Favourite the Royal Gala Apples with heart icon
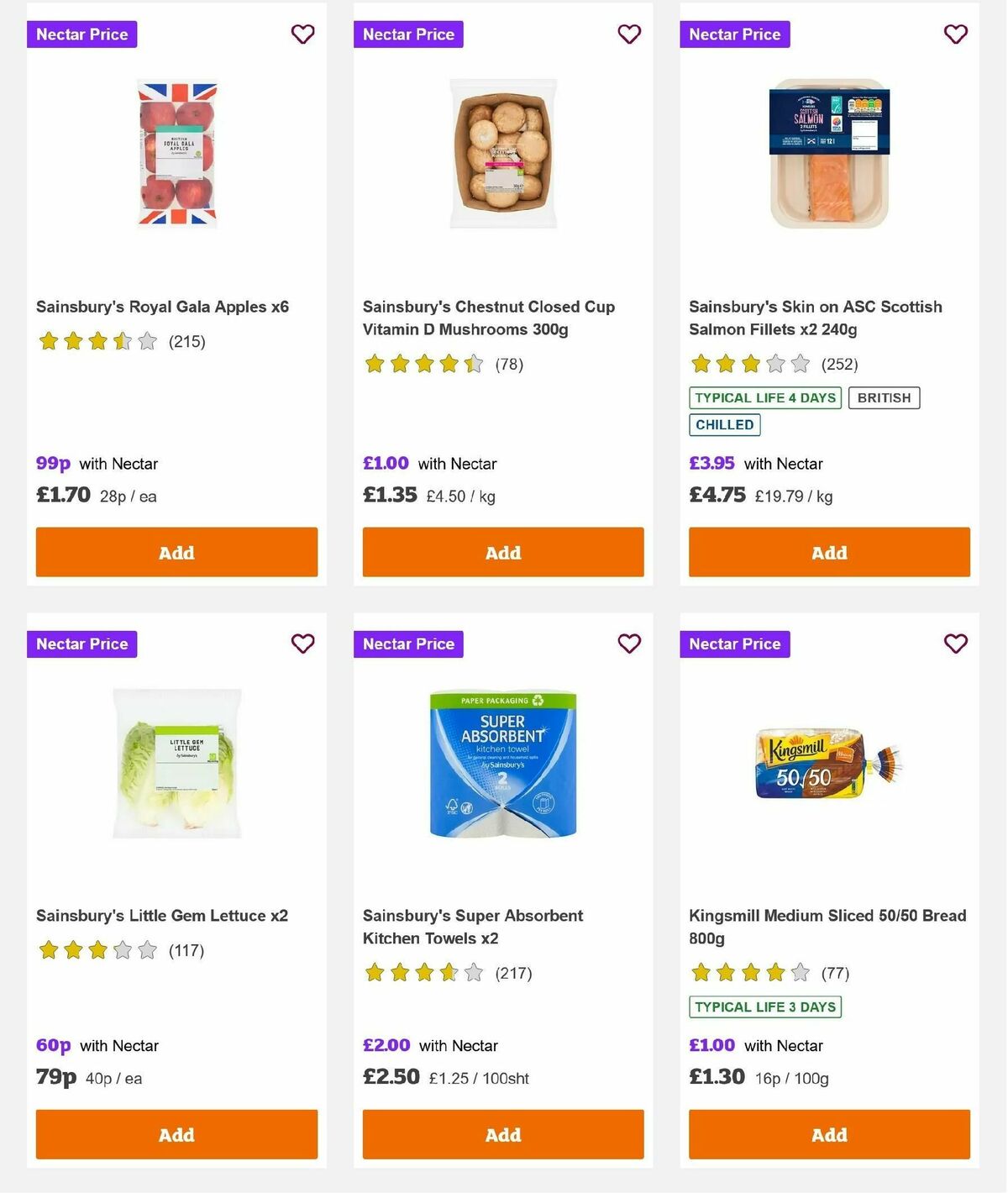The width and height of the screenshot is (1008, 1193). click(302, 34)
